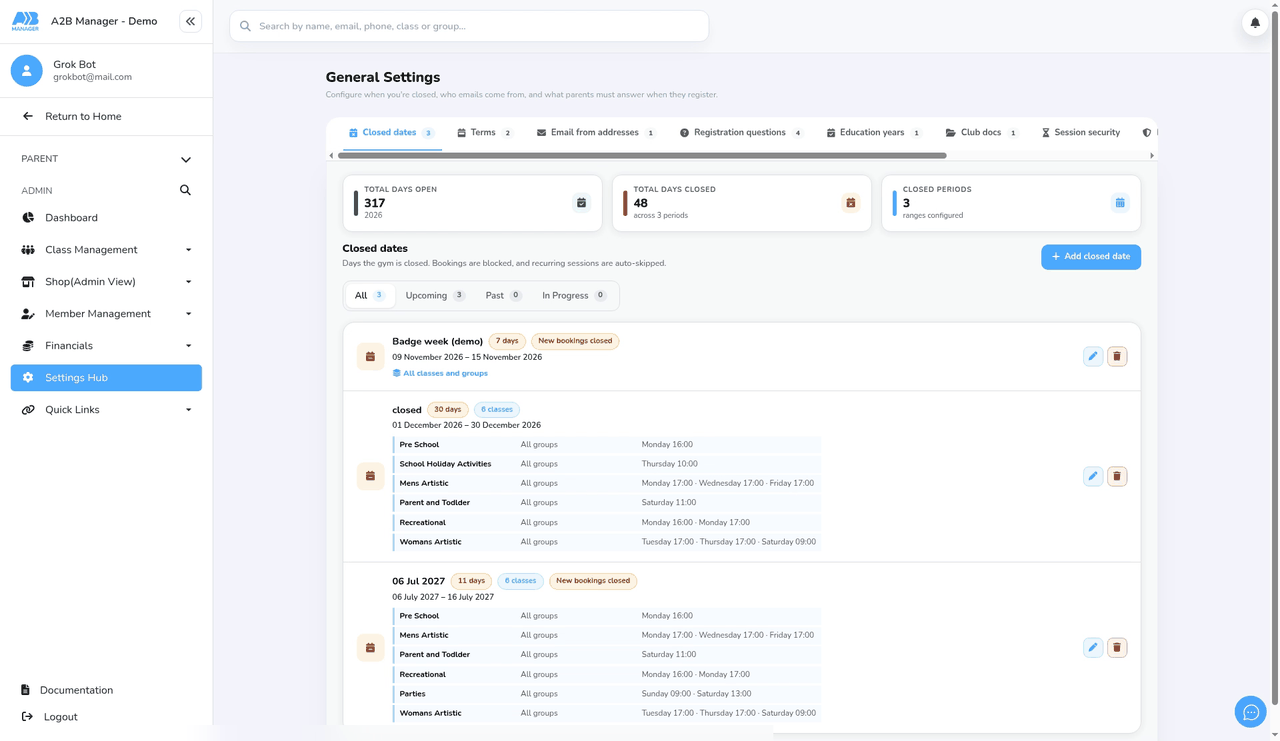Focus the global search field
Image resolution: width=1280 pixels, height=741 pixels.
click(469, 26)
